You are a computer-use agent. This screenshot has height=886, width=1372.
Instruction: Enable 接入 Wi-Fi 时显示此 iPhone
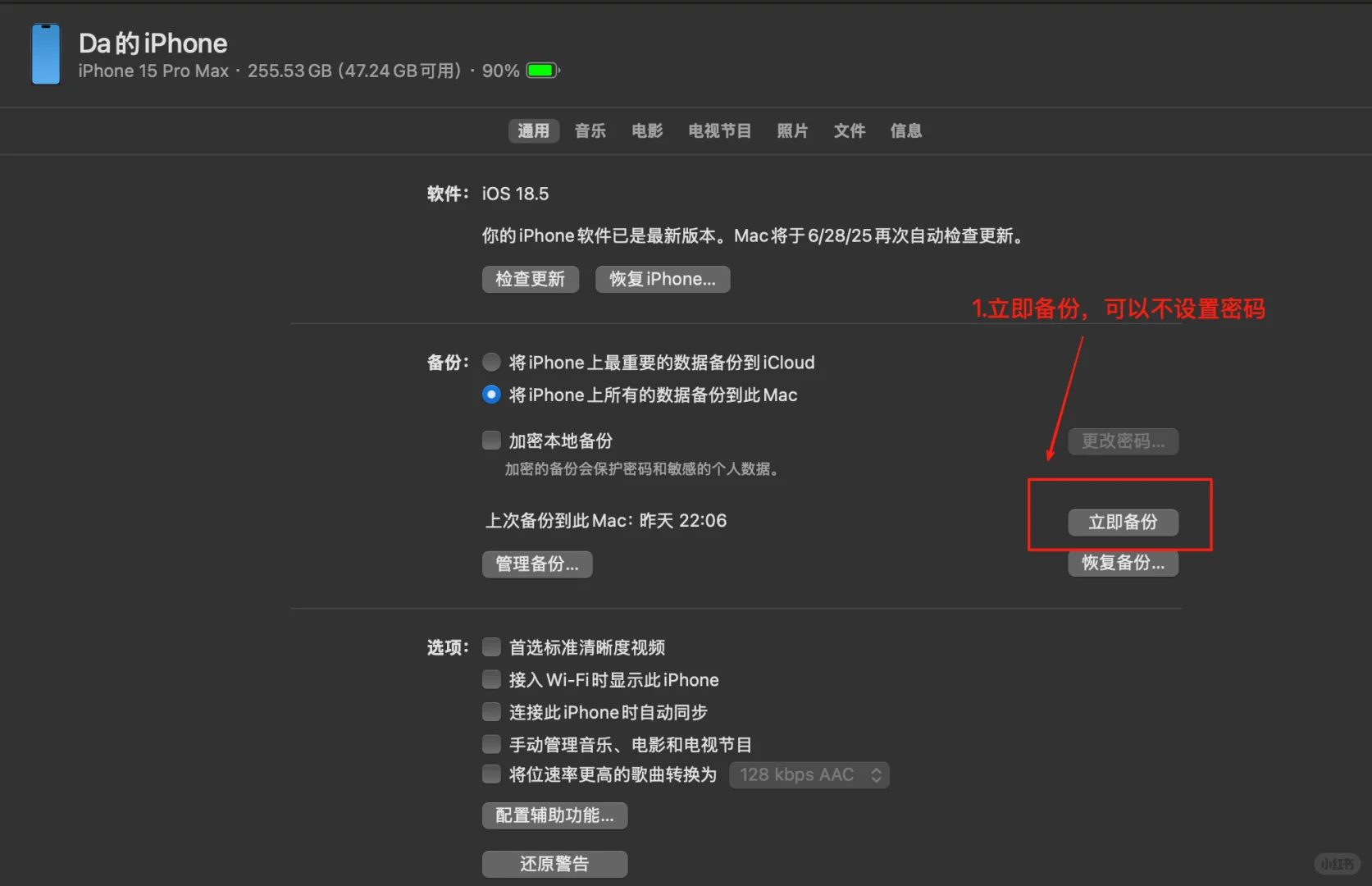click(491, 679)
